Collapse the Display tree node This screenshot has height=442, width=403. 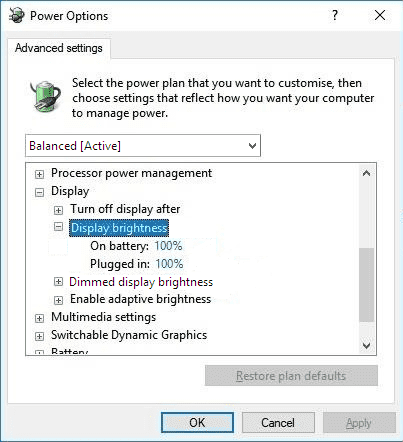click(x=39, y=192)
